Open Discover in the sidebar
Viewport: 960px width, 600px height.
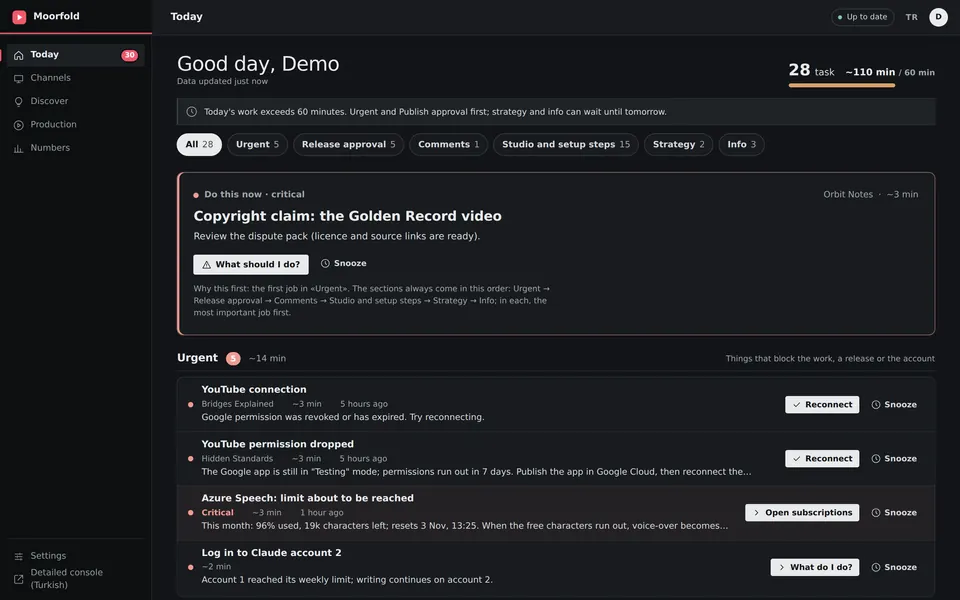(x=75, y=101)
